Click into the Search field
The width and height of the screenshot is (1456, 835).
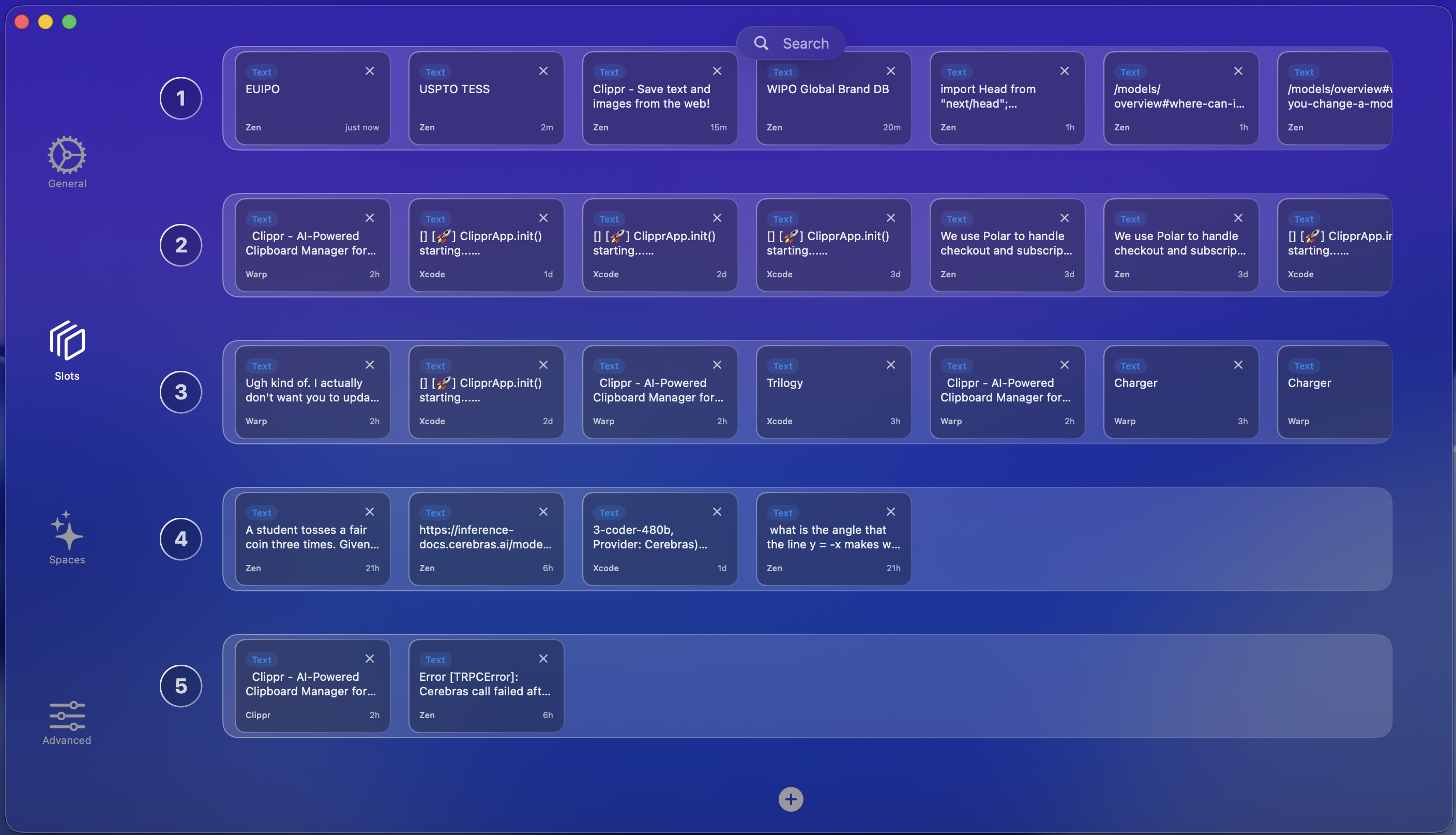(806, 43)
